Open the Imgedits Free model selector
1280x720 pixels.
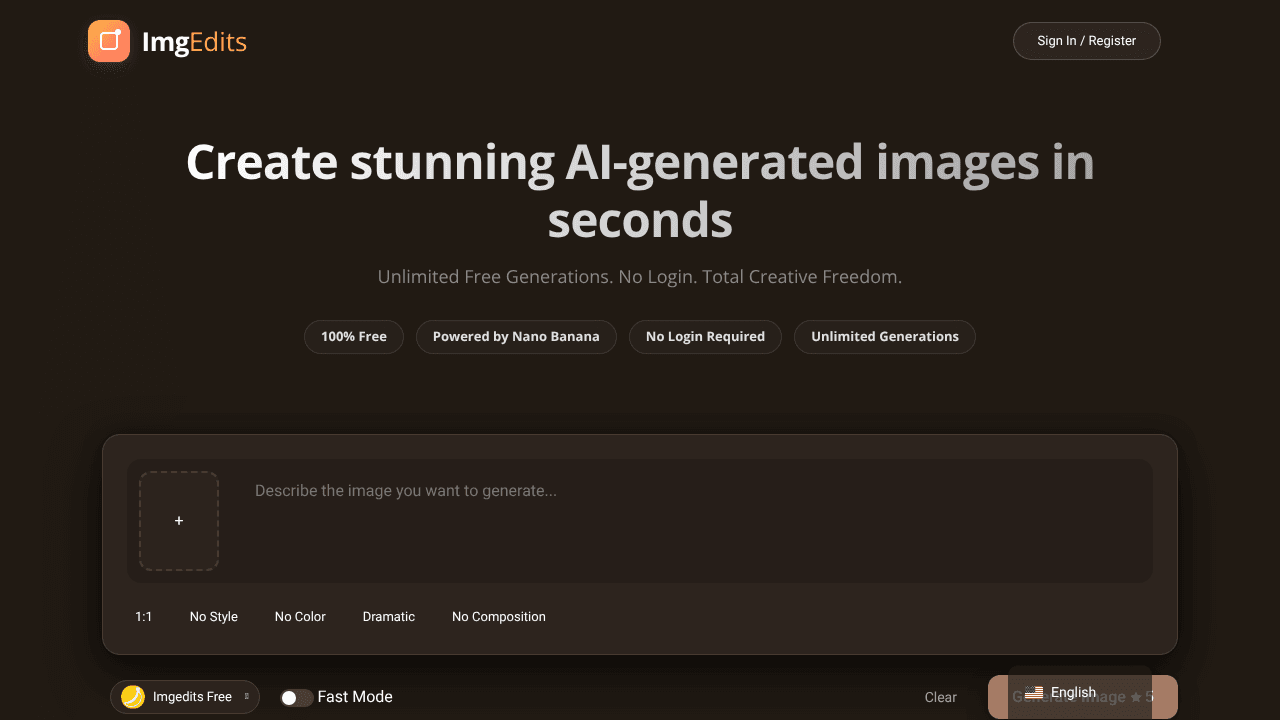click(x=185, y=697)
